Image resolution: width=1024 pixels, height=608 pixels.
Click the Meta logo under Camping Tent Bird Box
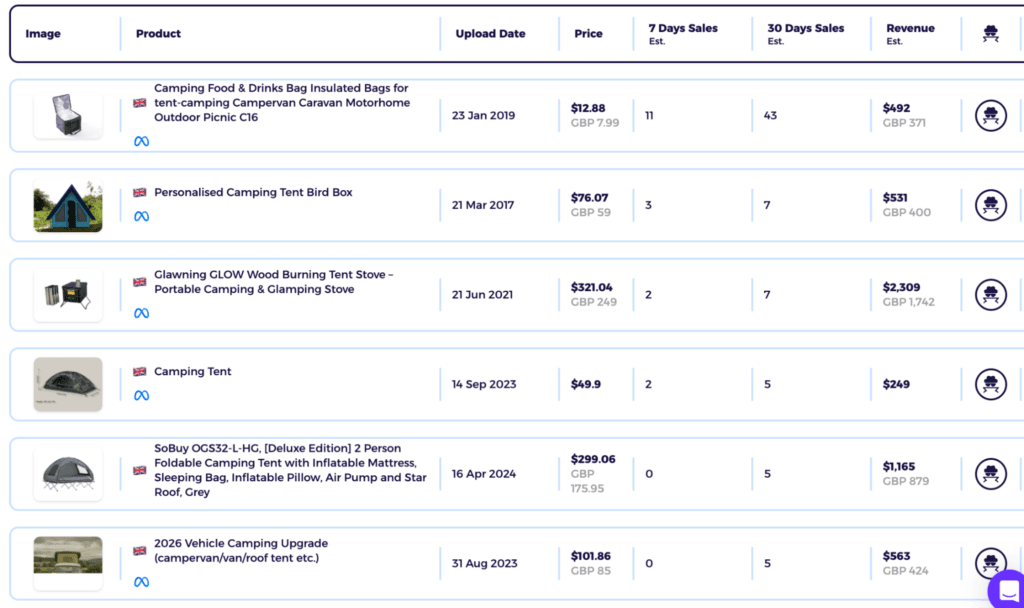pyautogui.click(x=141, y=217)
